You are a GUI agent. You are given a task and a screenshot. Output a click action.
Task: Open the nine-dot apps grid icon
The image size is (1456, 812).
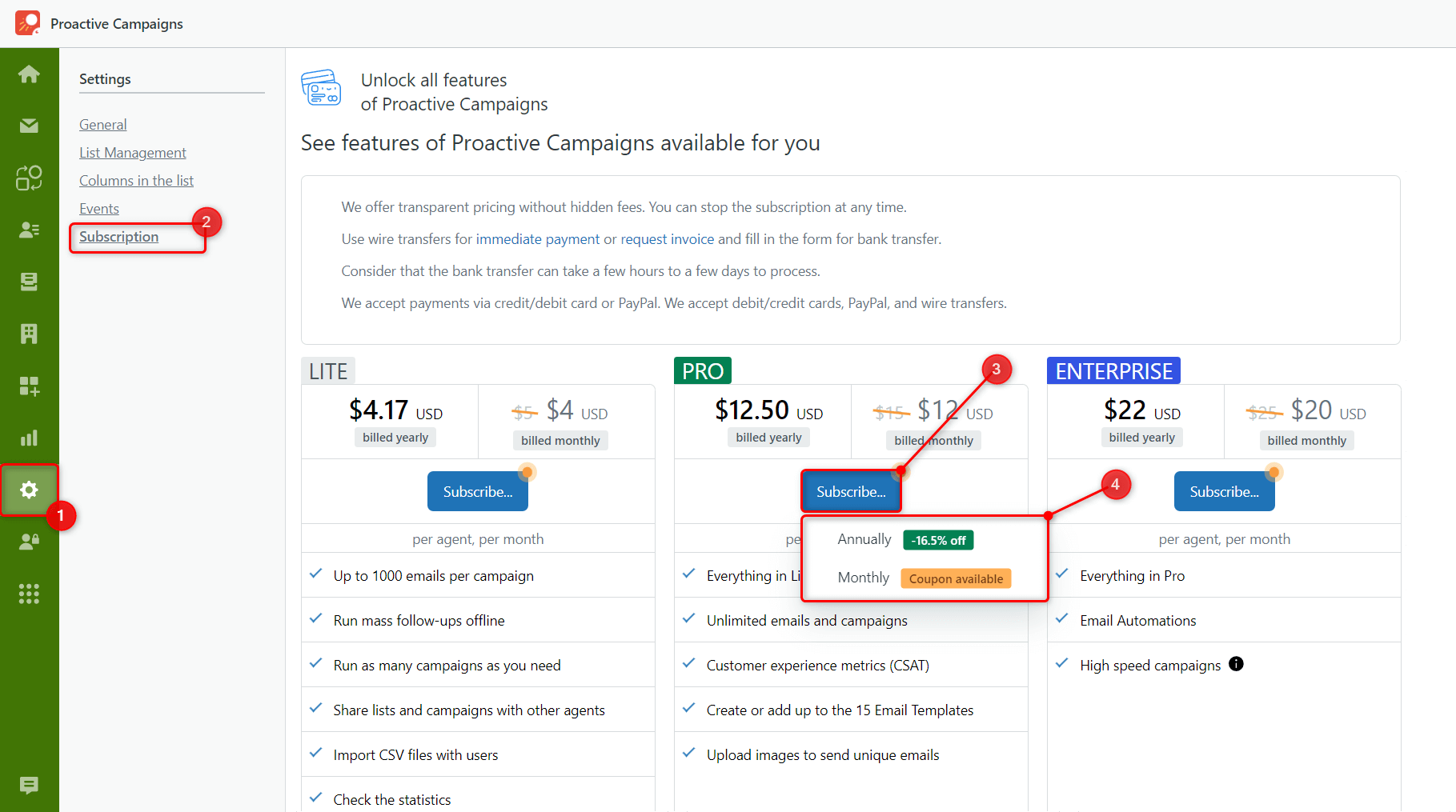[x=29, y=594]
